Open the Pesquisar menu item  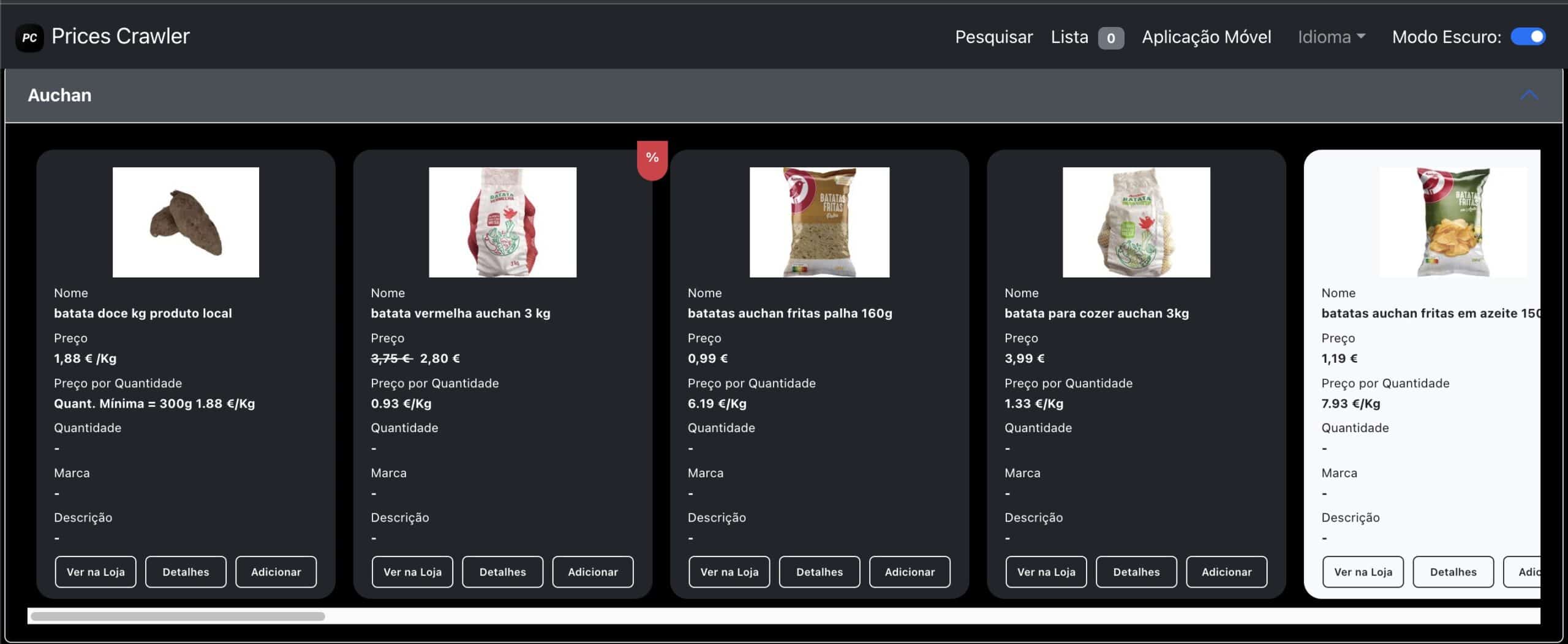[x=993, y=37]
